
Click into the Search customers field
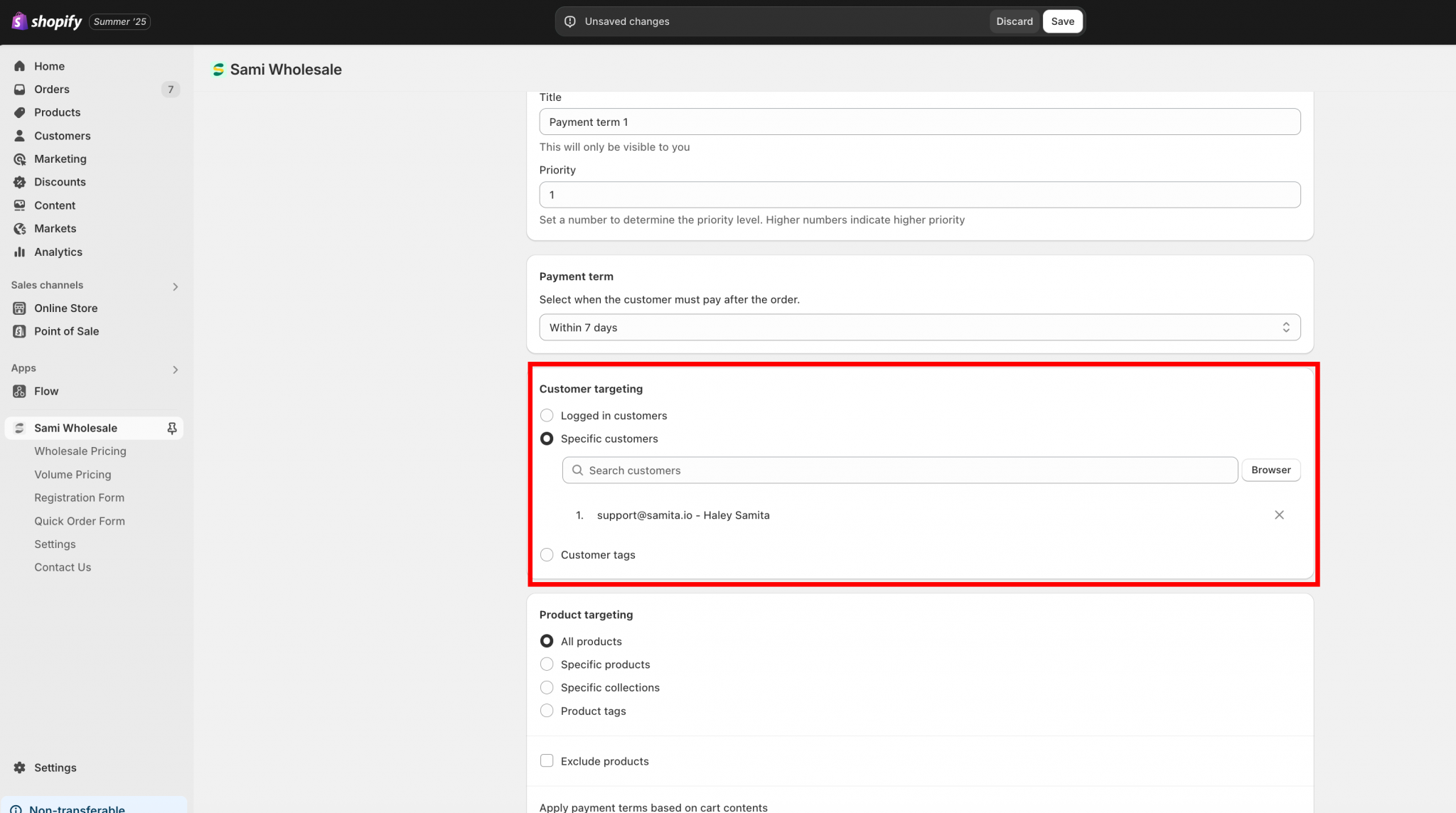(899, 470)
